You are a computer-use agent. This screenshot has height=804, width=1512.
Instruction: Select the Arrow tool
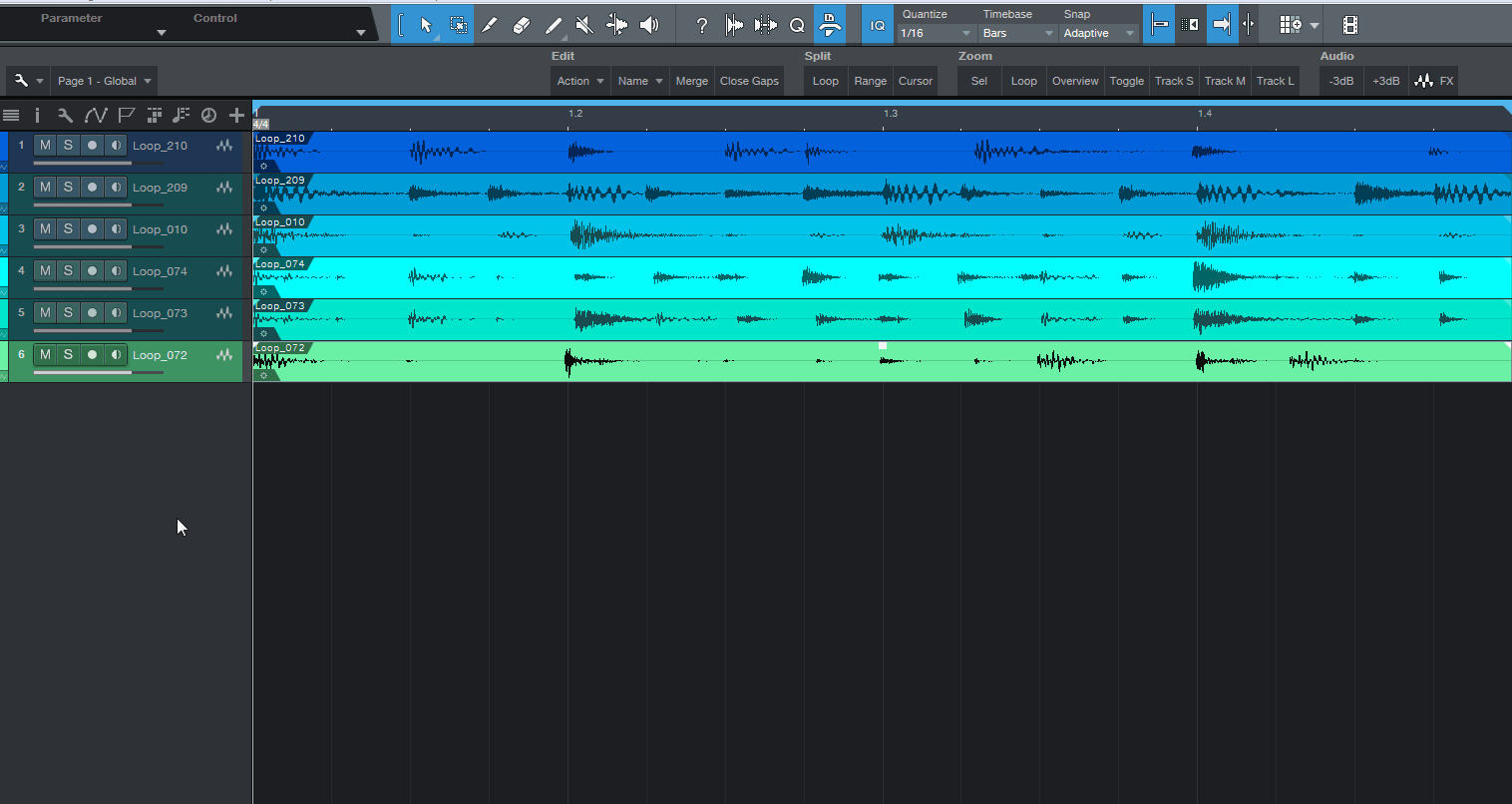(426, 25)
